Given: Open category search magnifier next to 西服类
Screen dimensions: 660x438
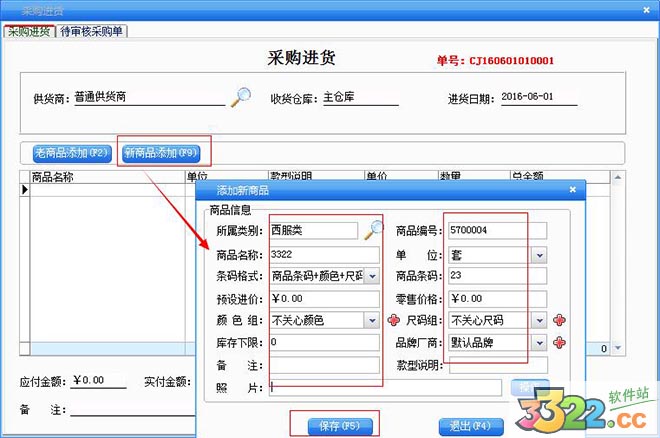Looking at the screenshot, I should click(x=374, y=231).
